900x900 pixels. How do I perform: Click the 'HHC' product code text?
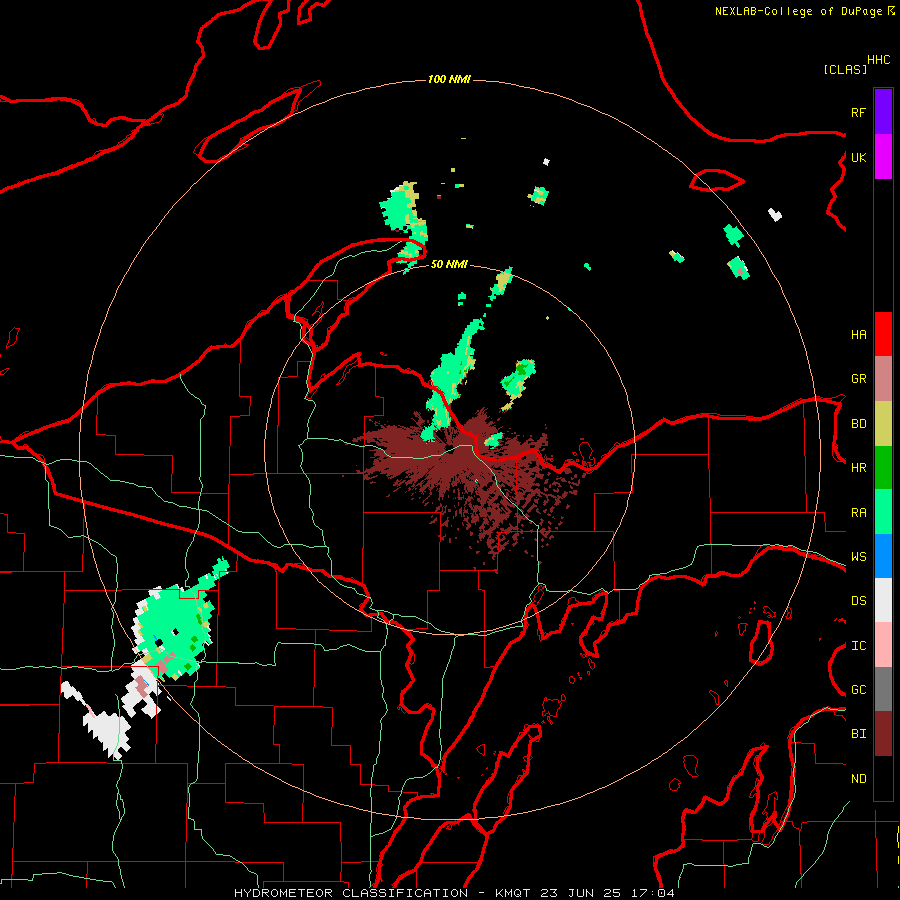(x=878, y=60)
